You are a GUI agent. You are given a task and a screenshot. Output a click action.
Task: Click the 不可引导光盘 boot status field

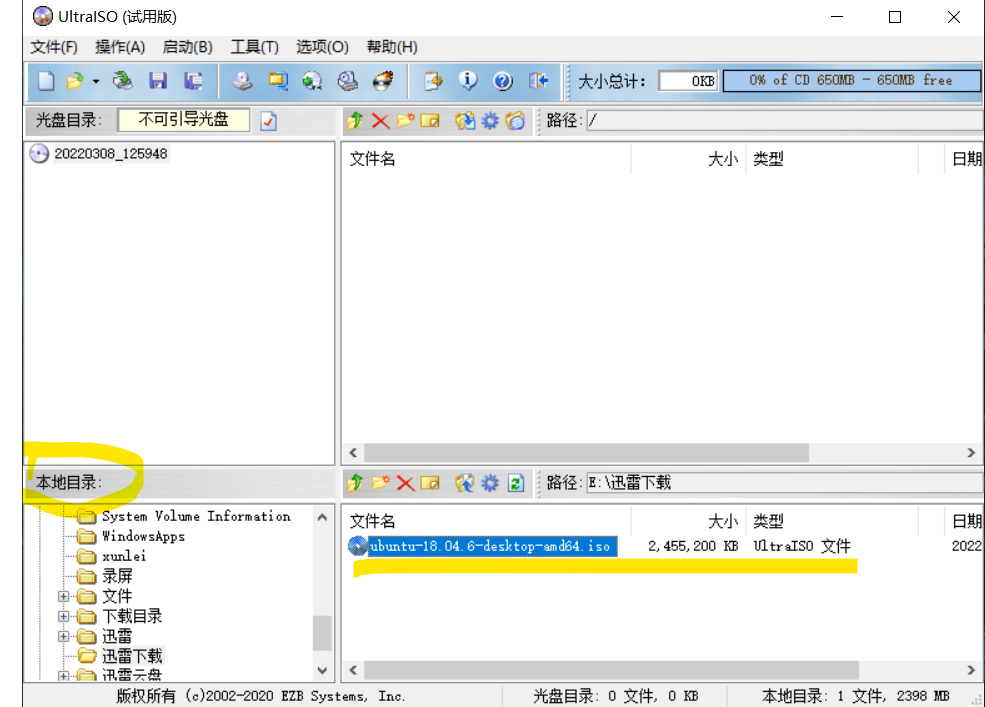[x=183, y=119]
